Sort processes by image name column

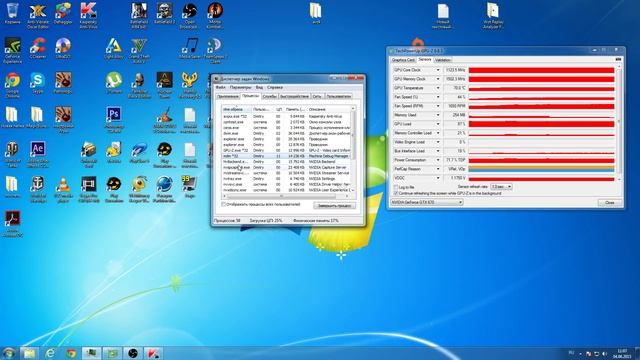click(x=236, y=109)
